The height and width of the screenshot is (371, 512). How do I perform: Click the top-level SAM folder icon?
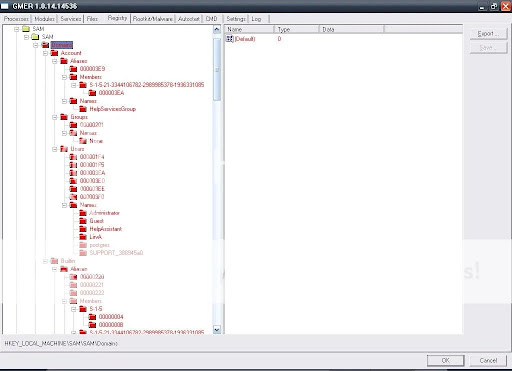pyautogui.click(x=26, y=29)
